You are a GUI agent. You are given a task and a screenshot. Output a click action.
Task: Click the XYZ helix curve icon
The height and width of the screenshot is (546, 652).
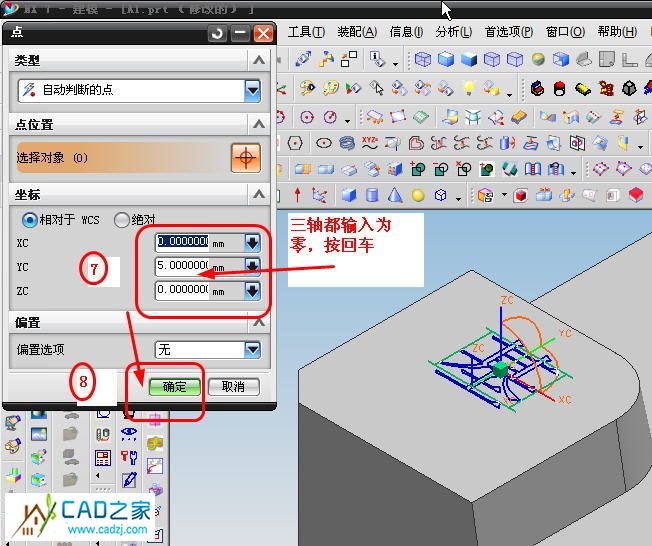click(x=370, y=143)
